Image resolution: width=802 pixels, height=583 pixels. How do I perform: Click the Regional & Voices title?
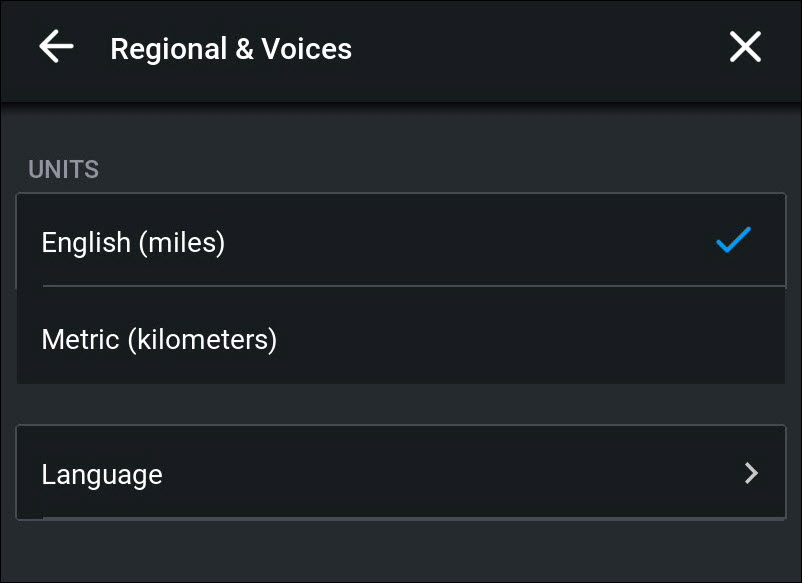tap(231, 48)
